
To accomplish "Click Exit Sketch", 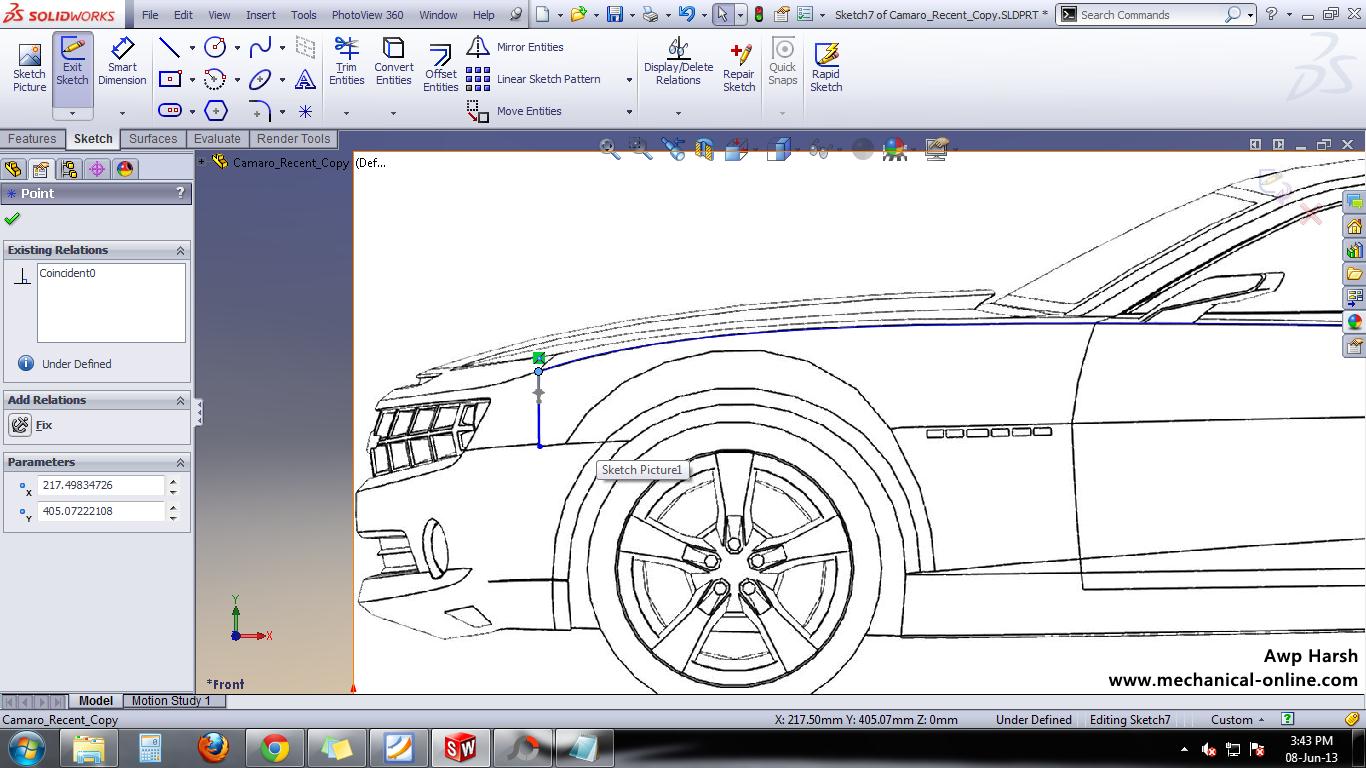I will pos(71,62).
